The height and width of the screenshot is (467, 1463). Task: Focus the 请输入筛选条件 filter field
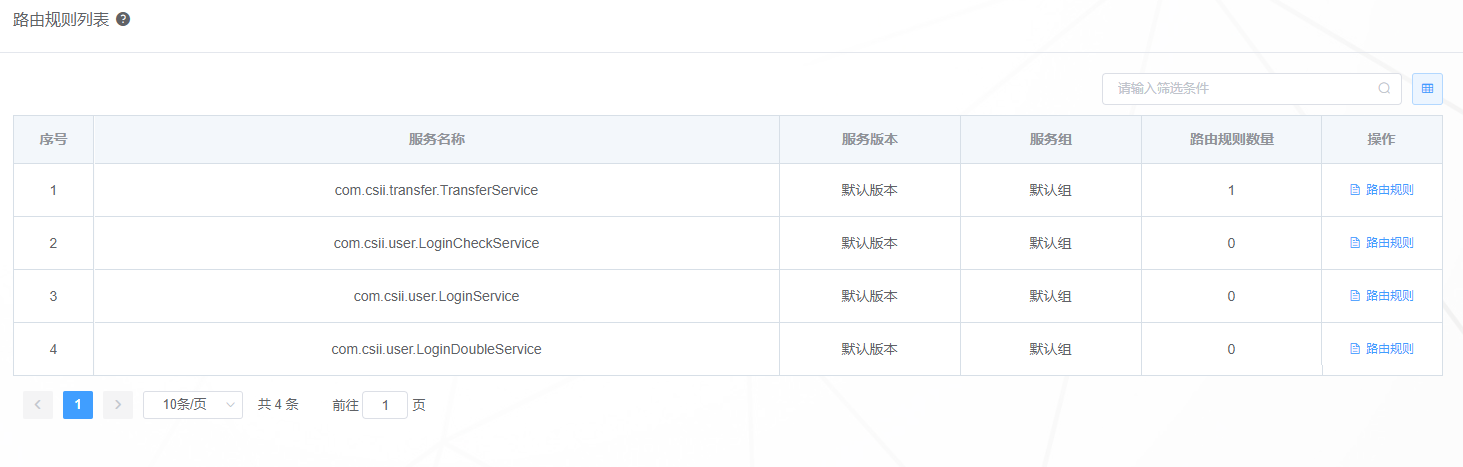pyautogui.click(x=1252, y=88)
